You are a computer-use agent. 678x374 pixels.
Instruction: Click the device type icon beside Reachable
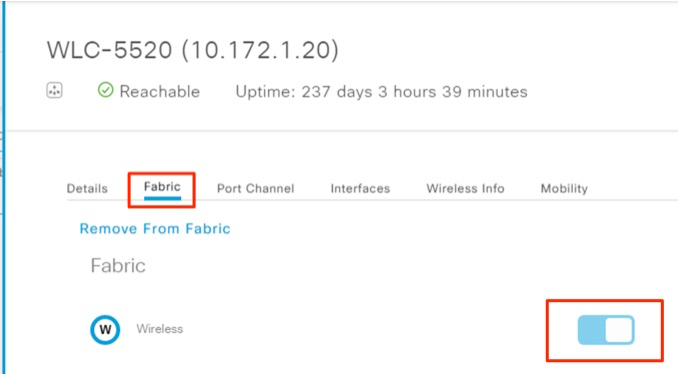(x=54, y=91)
